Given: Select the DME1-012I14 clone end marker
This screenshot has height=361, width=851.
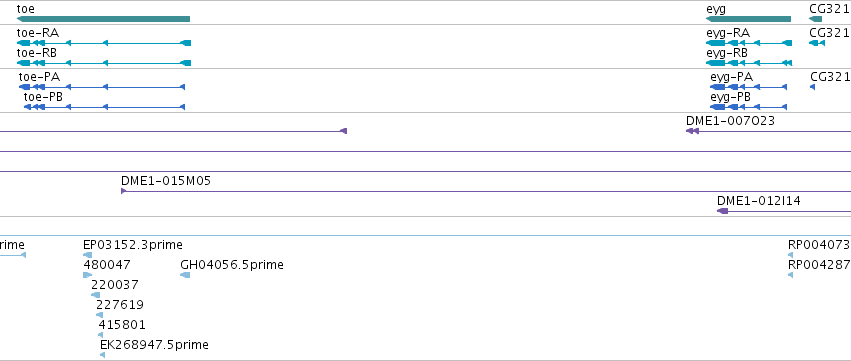Looking at the screenshot, I should point(722,211).
